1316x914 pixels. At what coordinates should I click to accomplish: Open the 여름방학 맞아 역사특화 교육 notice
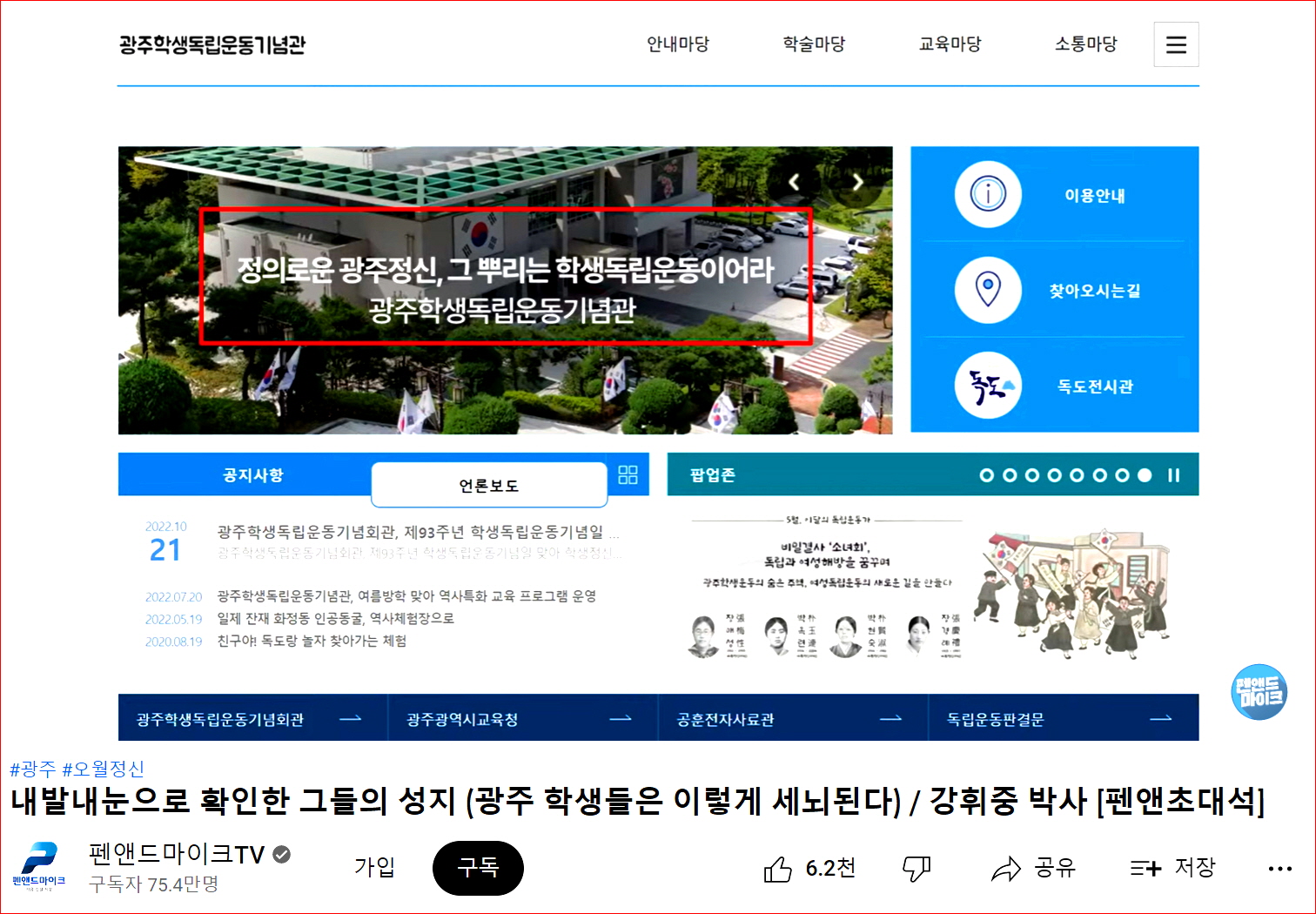(x=406, y=596)
